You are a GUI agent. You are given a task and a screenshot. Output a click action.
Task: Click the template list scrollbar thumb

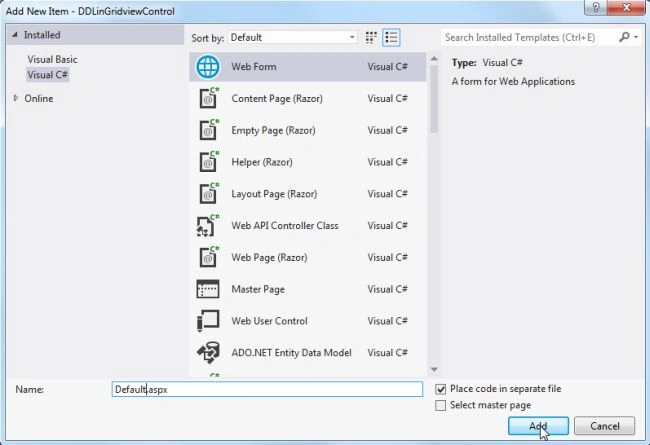[434, 99]
